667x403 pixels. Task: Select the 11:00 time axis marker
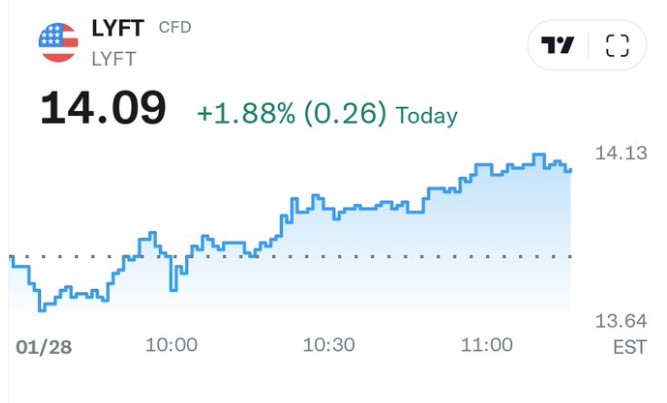click(x=486, y=346)
